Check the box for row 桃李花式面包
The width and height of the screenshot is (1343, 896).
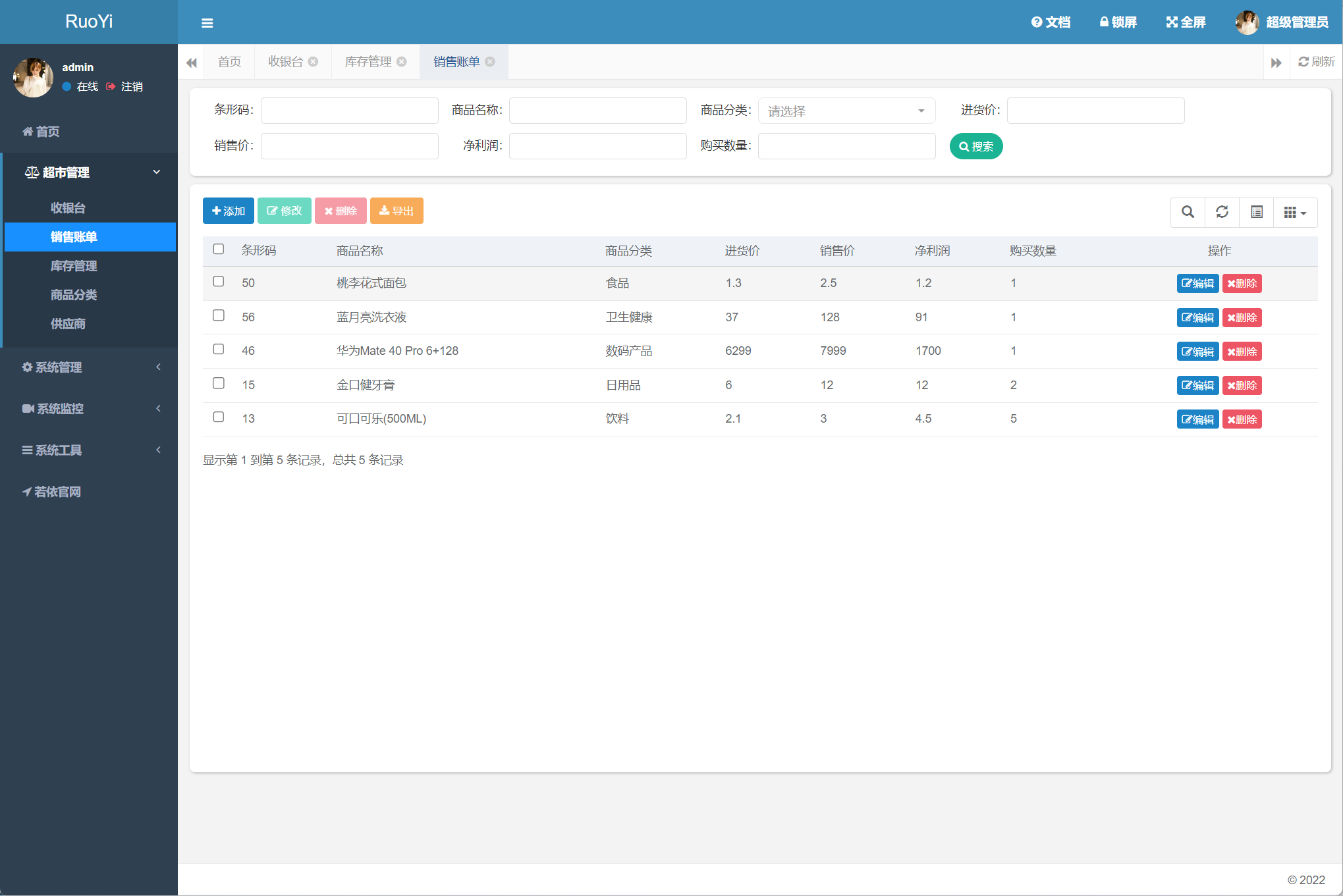pyautogui.click(x=219, y=282)
